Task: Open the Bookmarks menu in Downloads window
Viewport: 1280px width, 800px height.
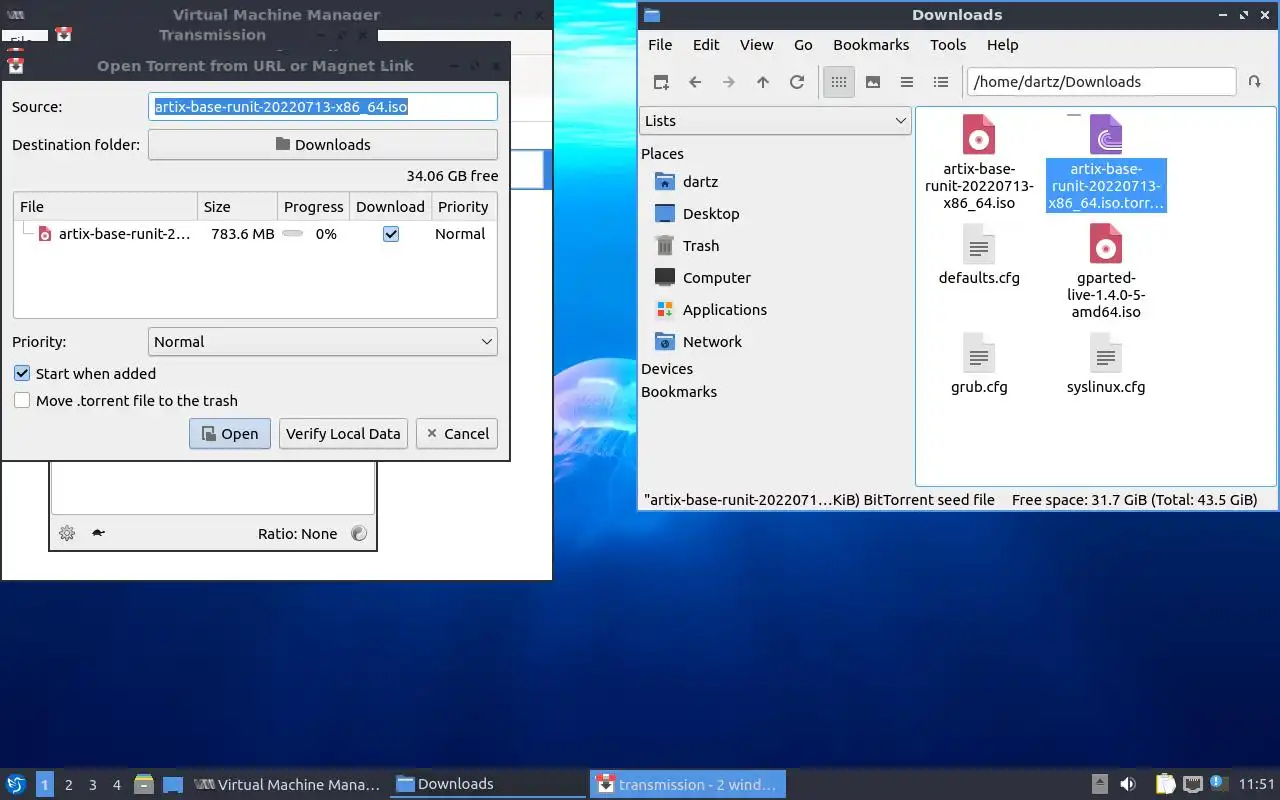Action: click(871, 44)
